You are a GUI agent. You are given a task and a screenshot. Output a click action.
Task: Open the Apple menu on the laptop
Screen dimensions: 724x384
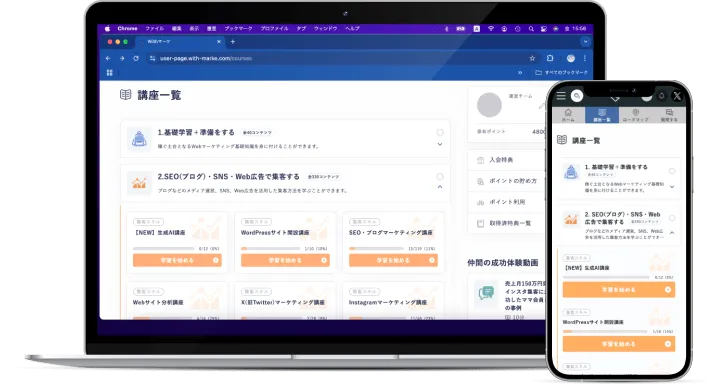pyautogui.click(x=107, y=28)
